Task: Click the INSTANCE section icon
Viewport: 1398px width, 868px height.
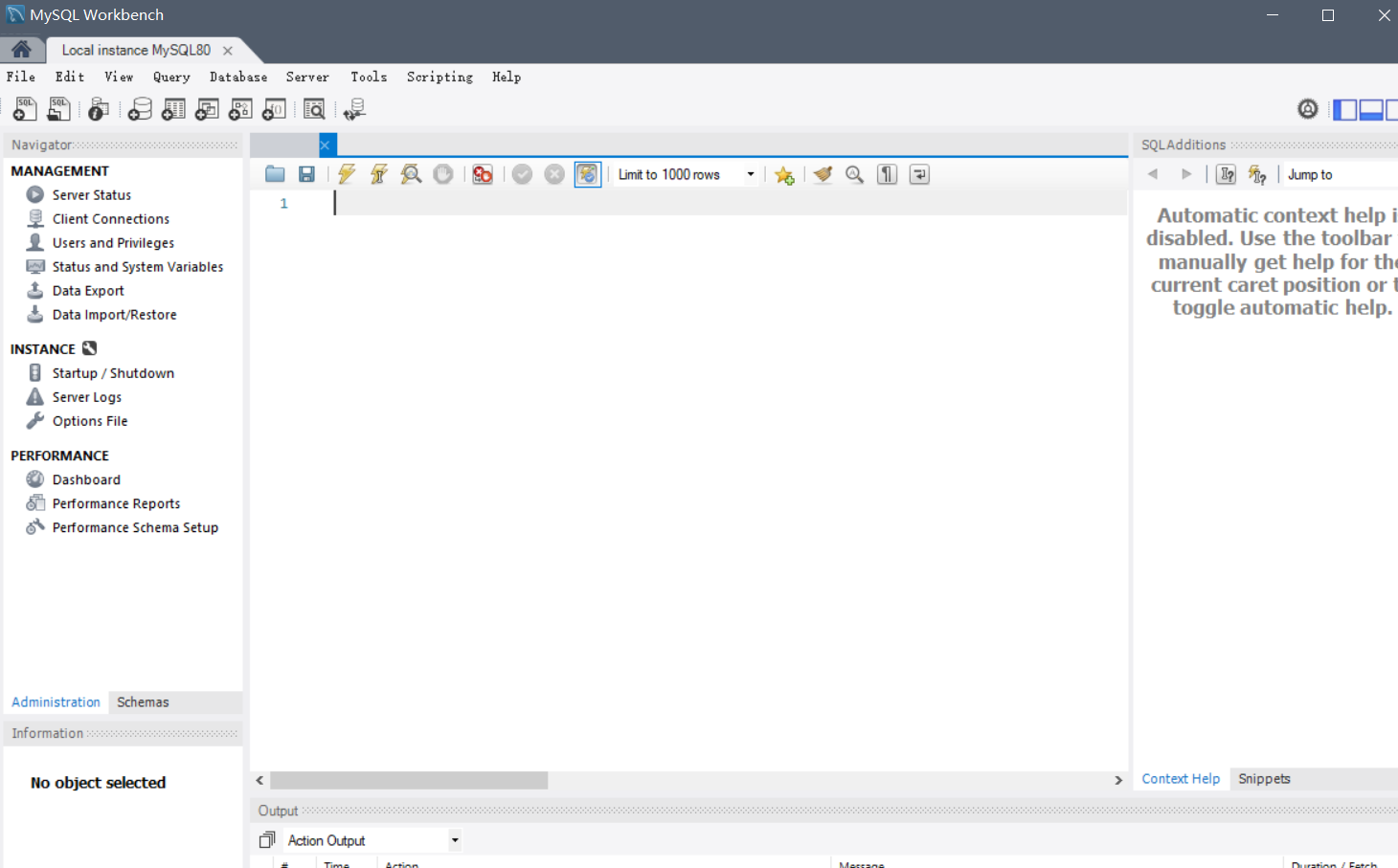Action: pos(90,348)
